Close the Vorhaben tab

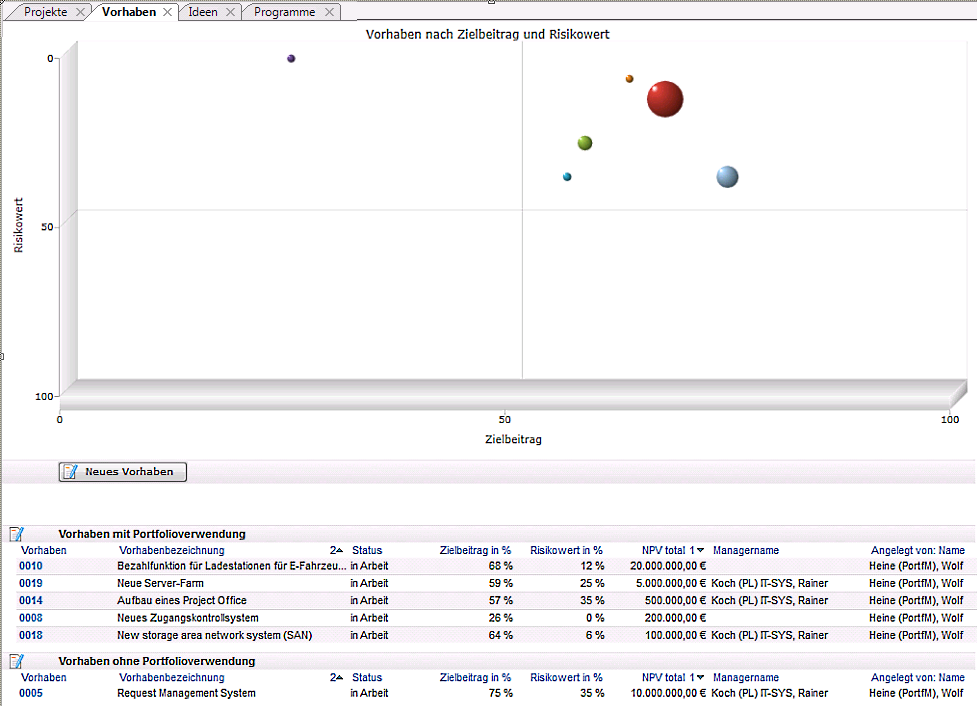[168, 13]
